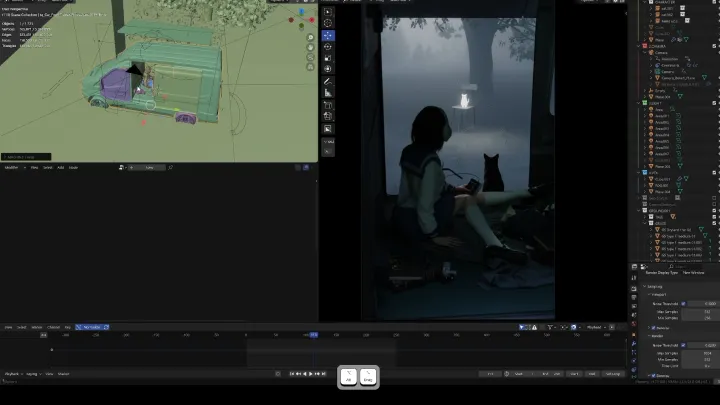This screenshot has height=405, width=720.
Task: Toggle viewport Noise Threshold checkbox
Action: pos(683,304)
